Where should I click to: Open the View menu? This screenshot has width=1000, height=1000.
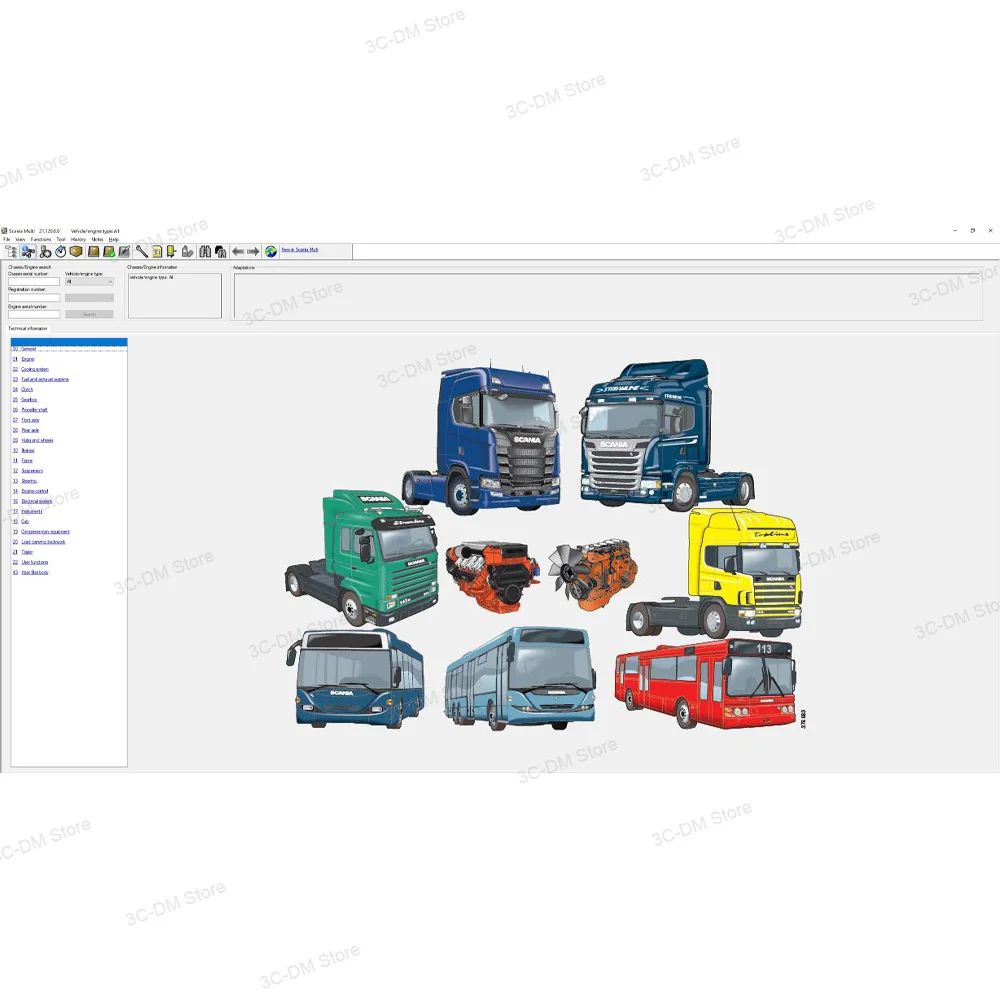(x=20, y=239)
